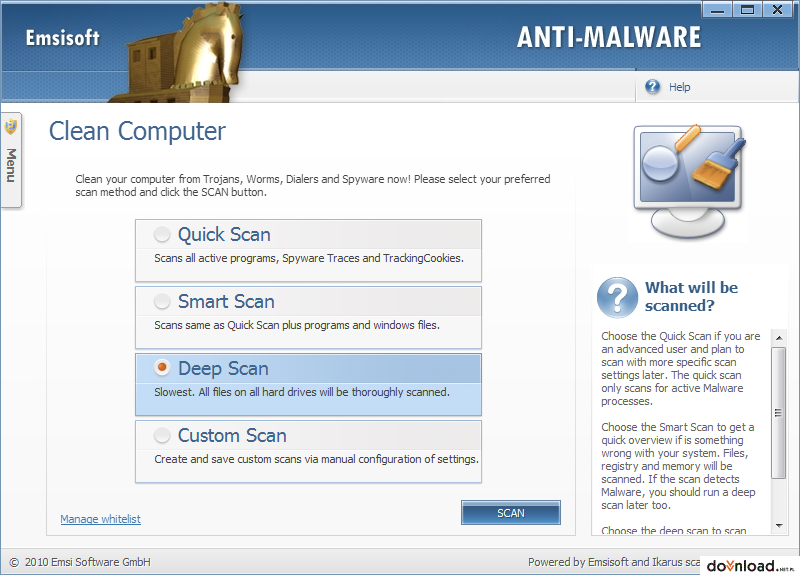Select the Smart Scan radio button
The image size is (800, 575).
tap(162, 301)
